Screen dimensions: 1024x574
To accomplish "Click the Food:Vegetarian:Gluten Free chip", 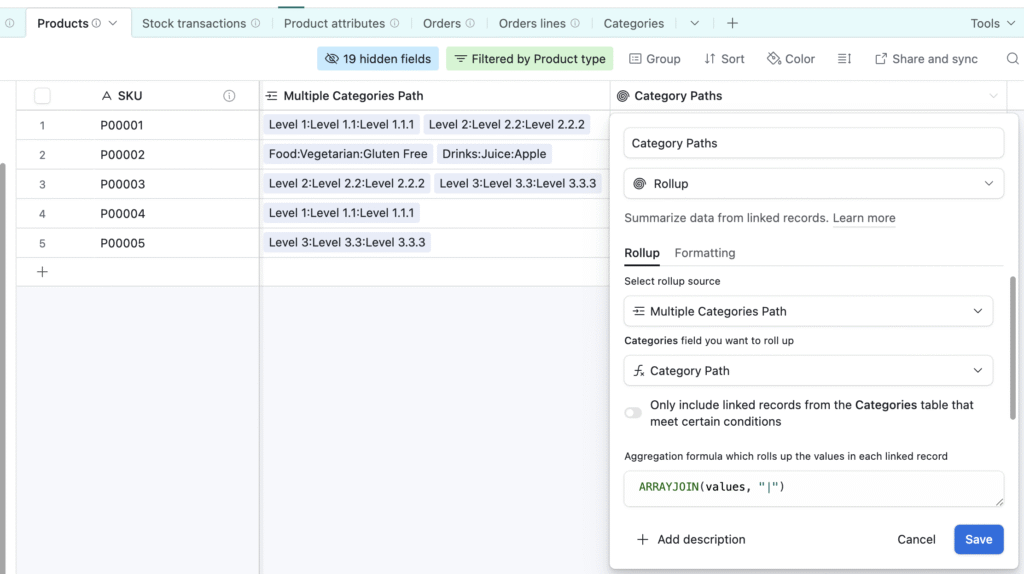I will coord(348,154).
